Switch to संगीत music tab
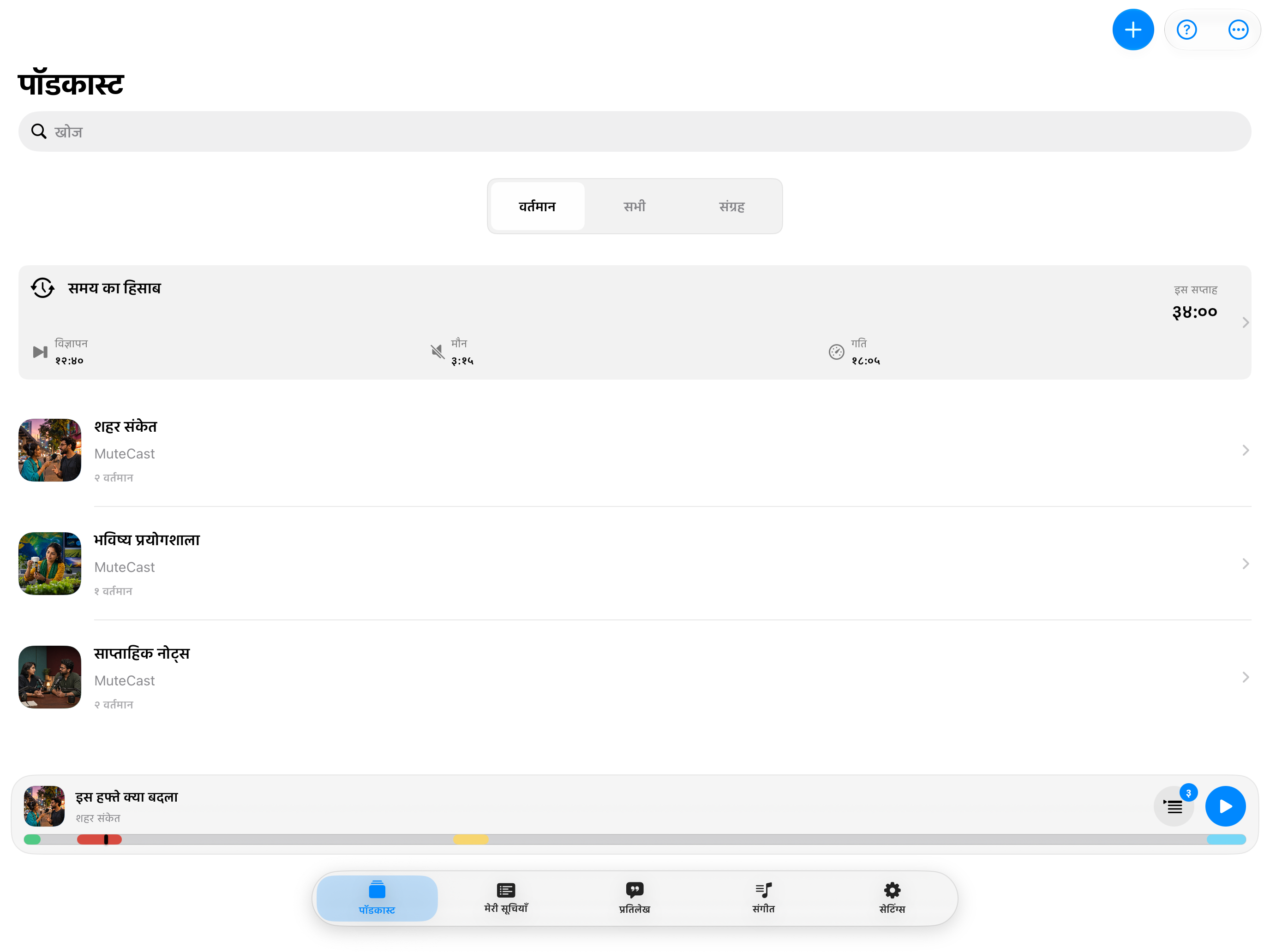The width and height of the screenshot is (1270, 952). (763, 898)
